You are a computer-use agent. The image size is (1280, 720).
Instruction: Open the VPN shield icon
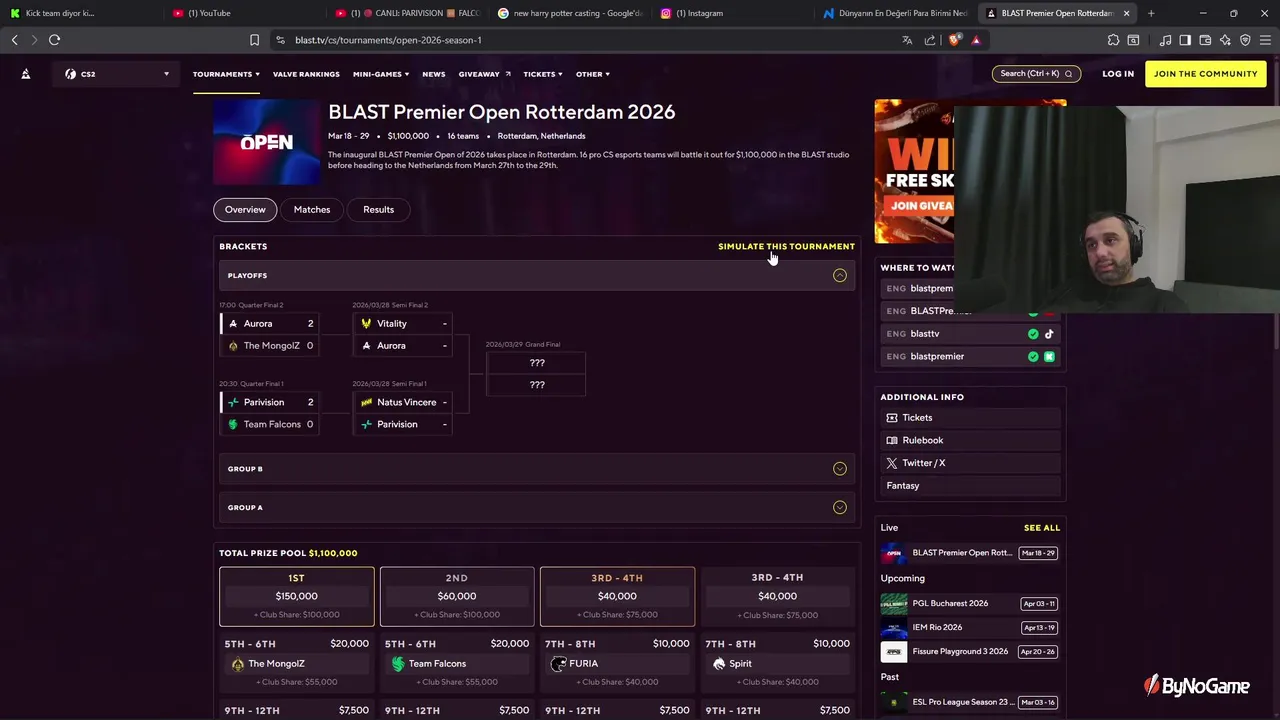point(1245,40)
